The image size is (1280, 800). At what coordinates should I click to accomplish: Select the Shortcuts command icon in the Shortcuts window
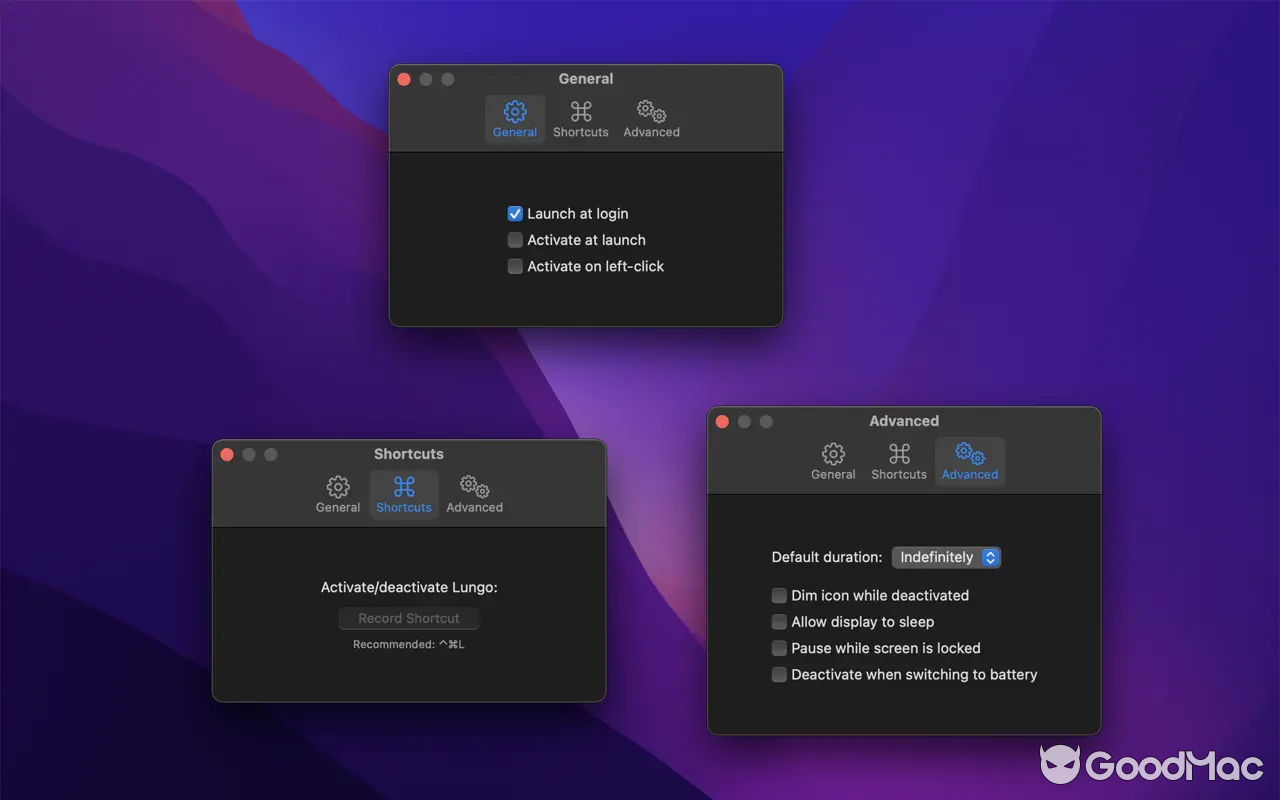404,488
